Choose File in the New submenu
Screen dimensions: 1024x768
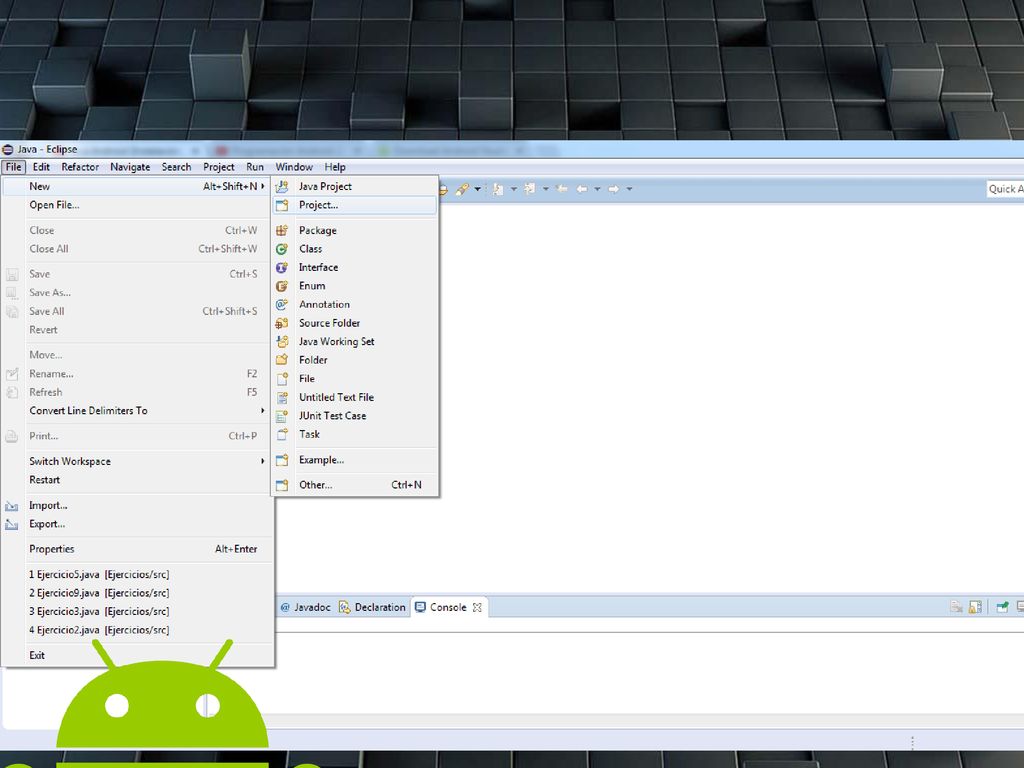(355, 379)
